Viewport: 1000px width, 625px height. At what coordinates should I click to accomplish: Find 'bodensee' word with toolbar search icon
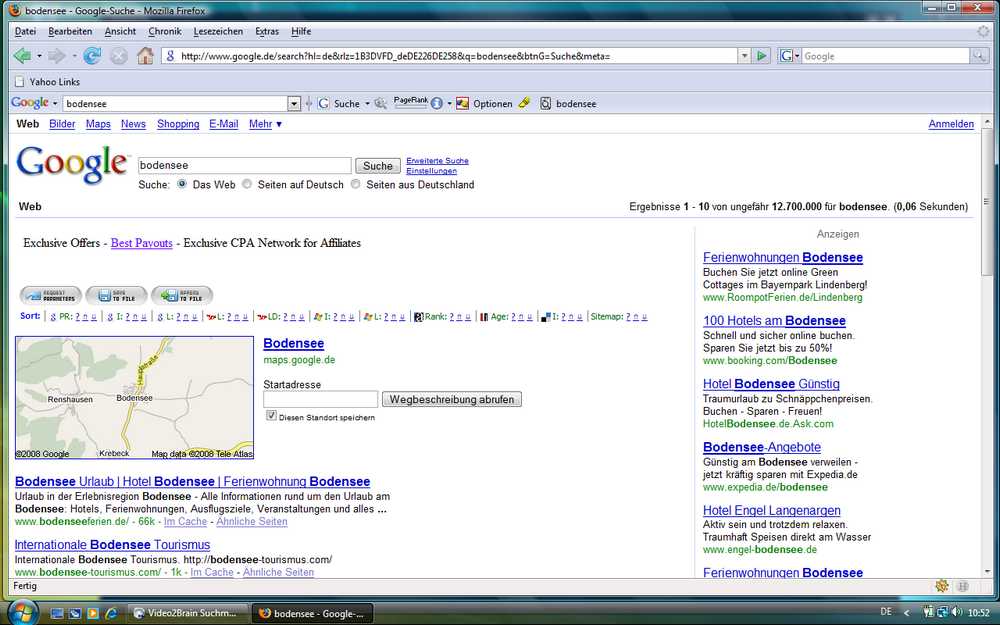pyautogui.click(x=568, y=103)
